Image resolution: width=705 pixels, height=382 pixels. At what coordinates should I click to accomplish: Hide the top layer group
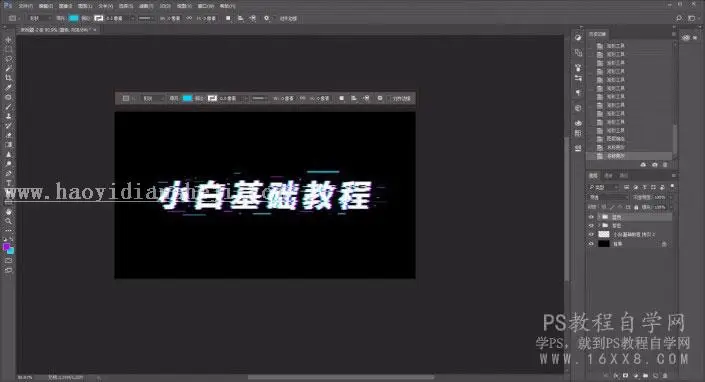click(591, 217)
